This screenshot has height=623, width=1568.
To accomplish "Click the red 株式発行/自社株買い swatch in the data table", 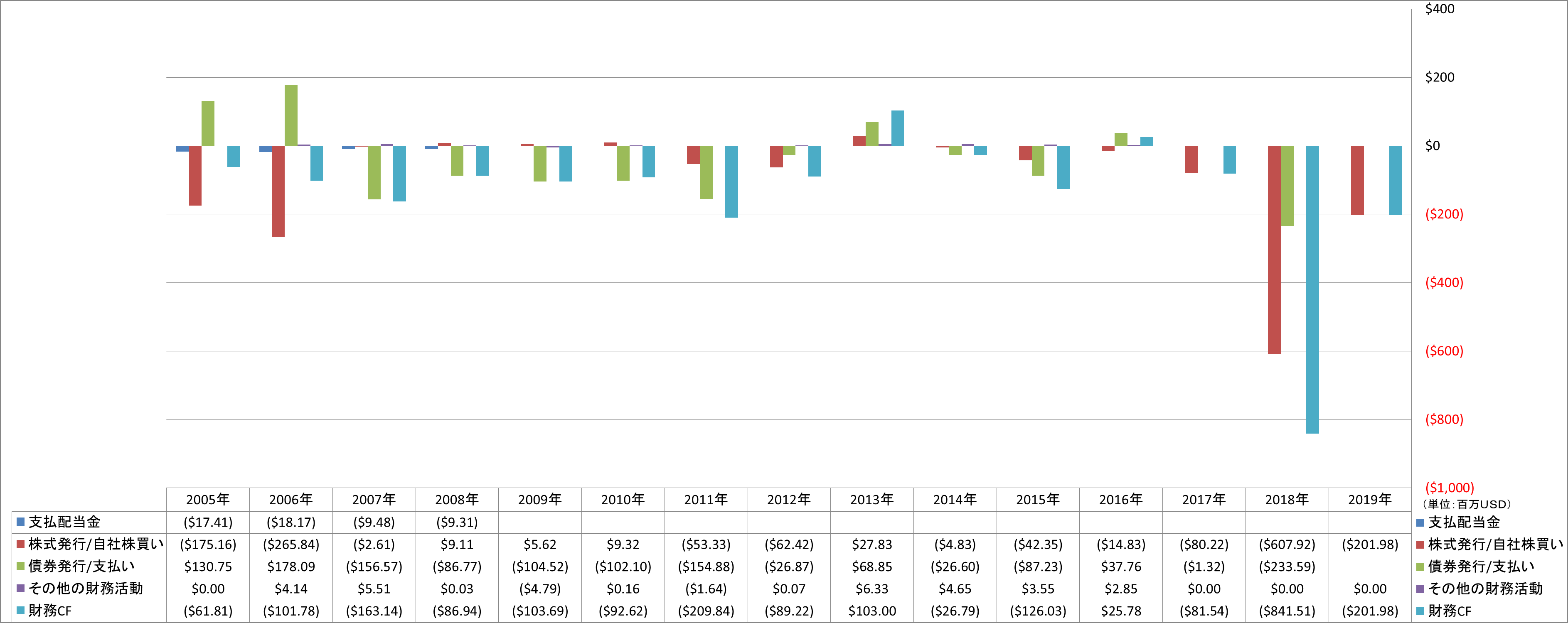I will [20, 545].
